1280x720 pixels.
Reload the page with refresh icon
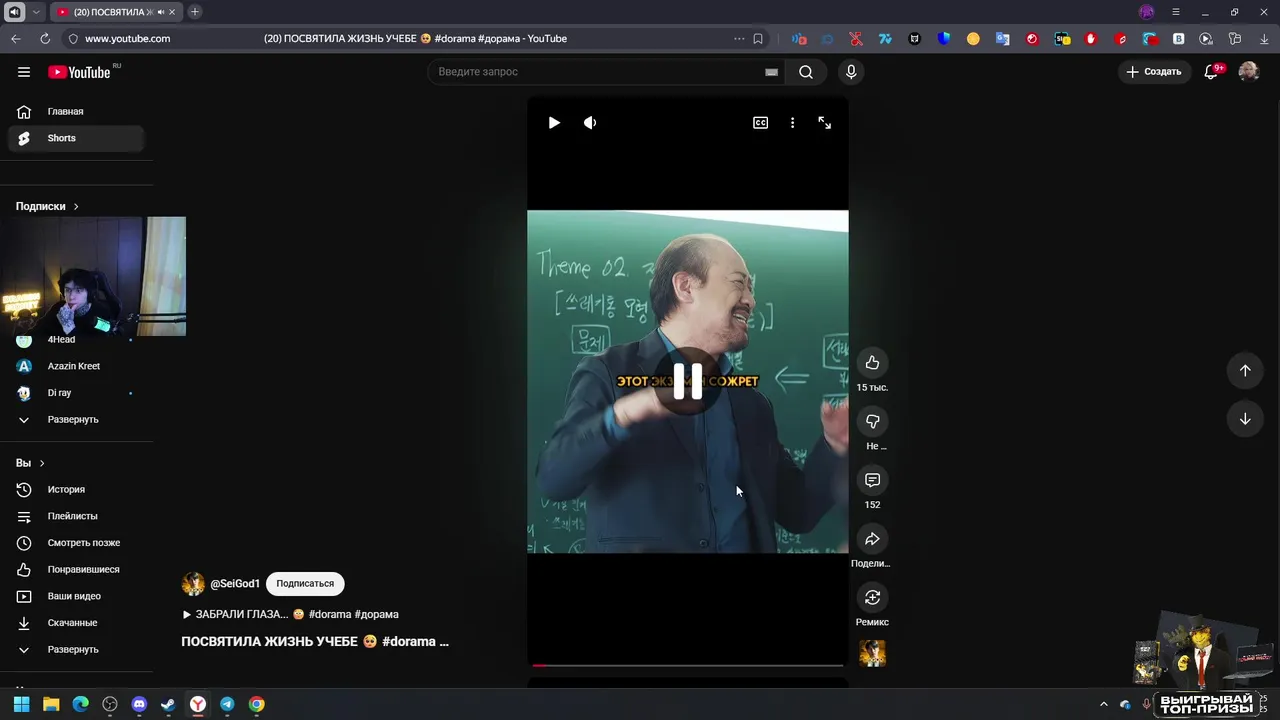pos(45,39)
